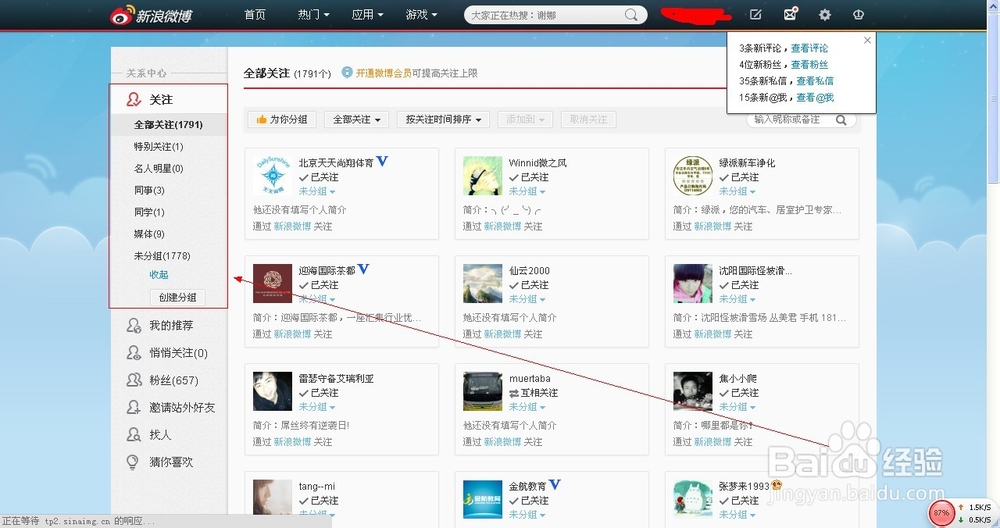Open 未分组 dropdown for Winnid微之风
This screenshot has width=1000, height=528.
(x=527, y=191)
